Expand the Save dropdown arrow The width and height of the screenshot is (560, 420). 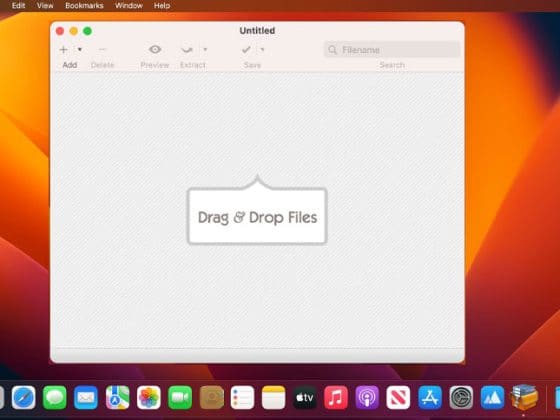[x=262, y=50]
